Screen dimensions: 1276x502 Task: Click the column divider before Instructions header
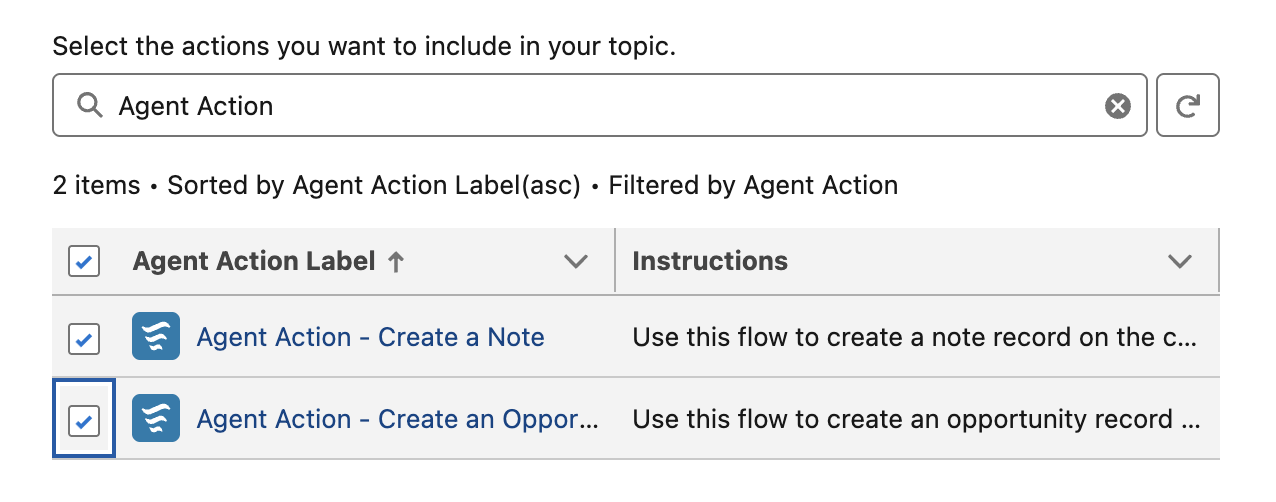tap(615, 262)
